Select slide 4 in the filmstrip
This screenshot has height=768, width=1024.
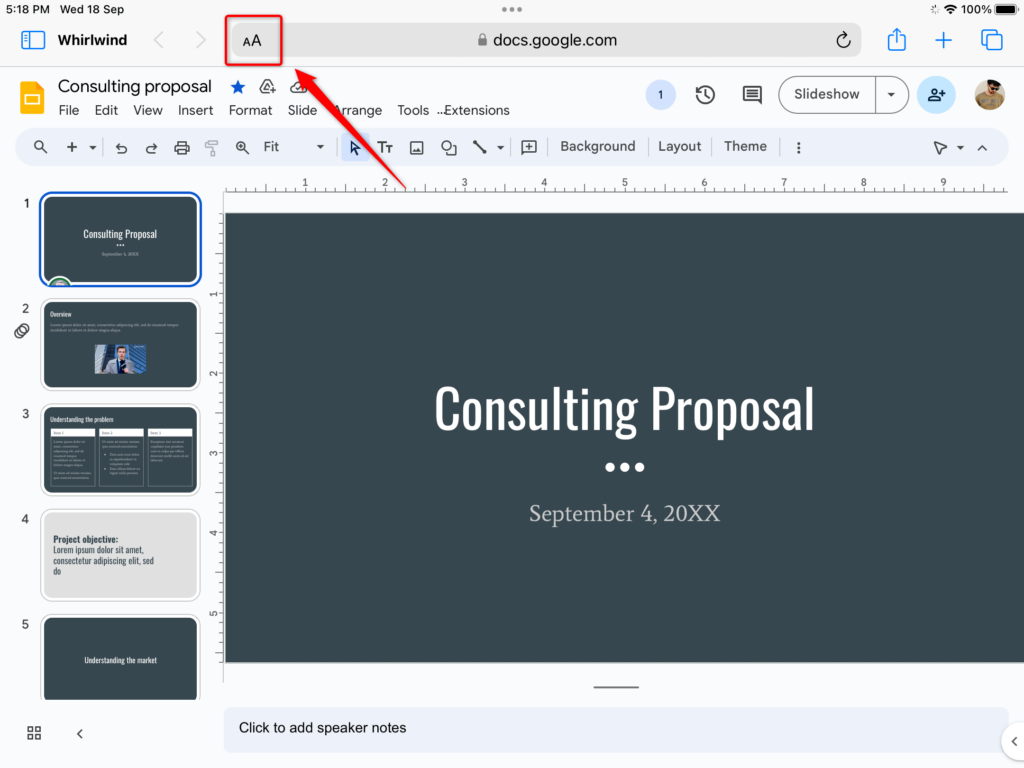pyautogui.click(x=120, y=553)
